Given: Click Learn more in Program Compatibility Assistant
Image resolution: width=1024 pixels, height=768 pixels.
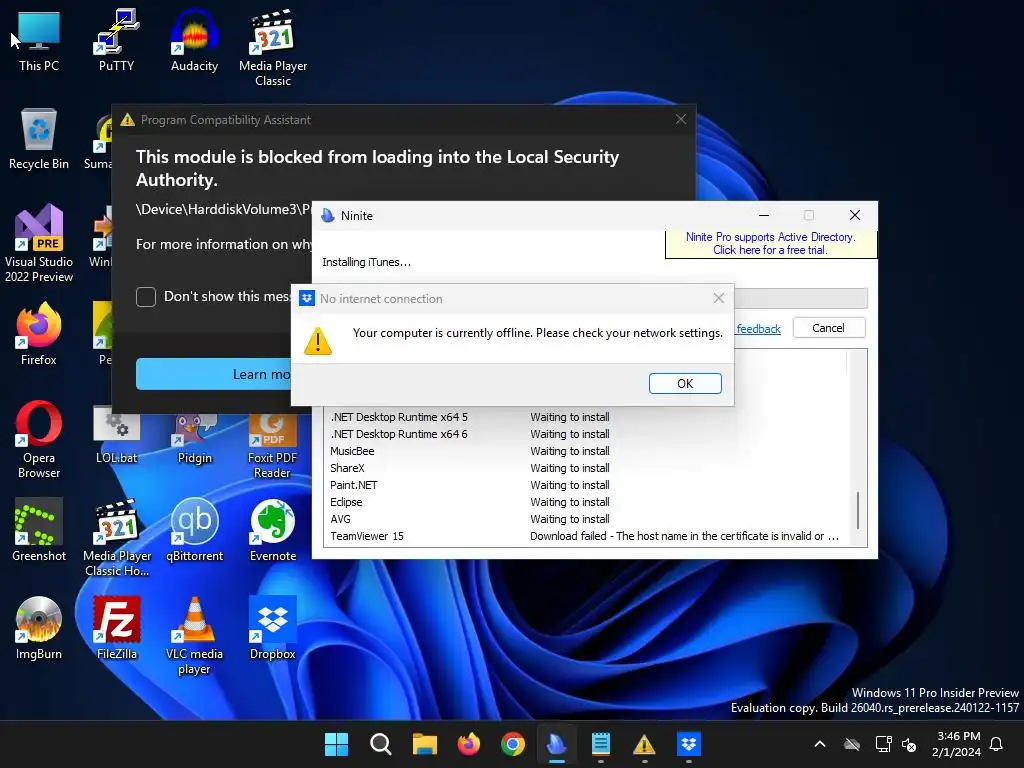Looking at the screenshot, I should coord(213,374).
